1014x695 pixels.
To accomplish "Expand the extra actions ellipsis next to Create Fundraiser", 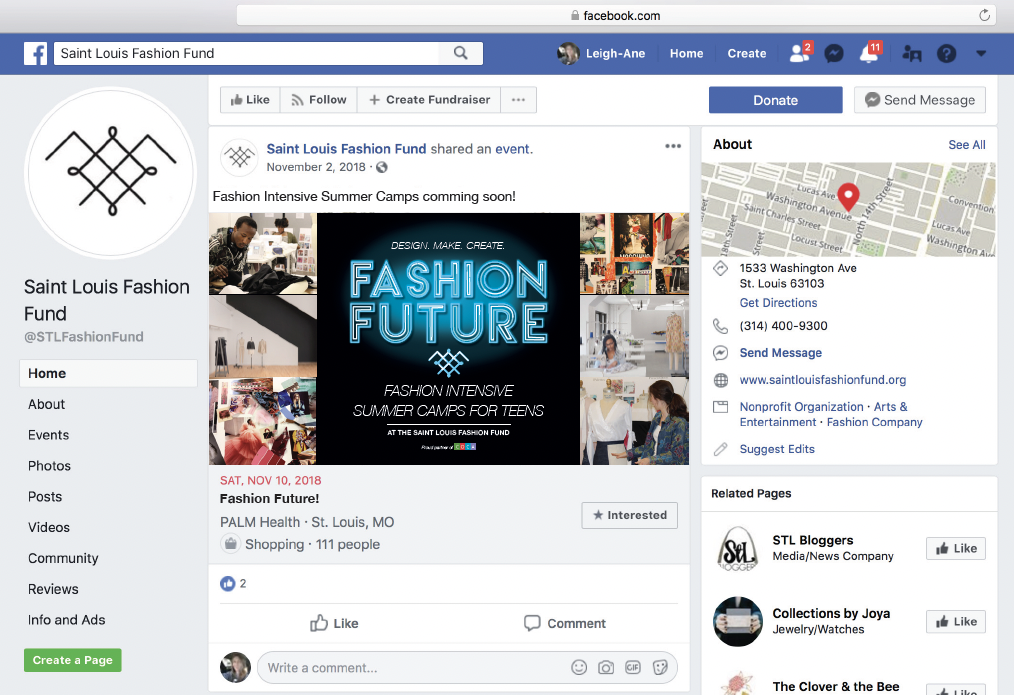I will 519,99.
